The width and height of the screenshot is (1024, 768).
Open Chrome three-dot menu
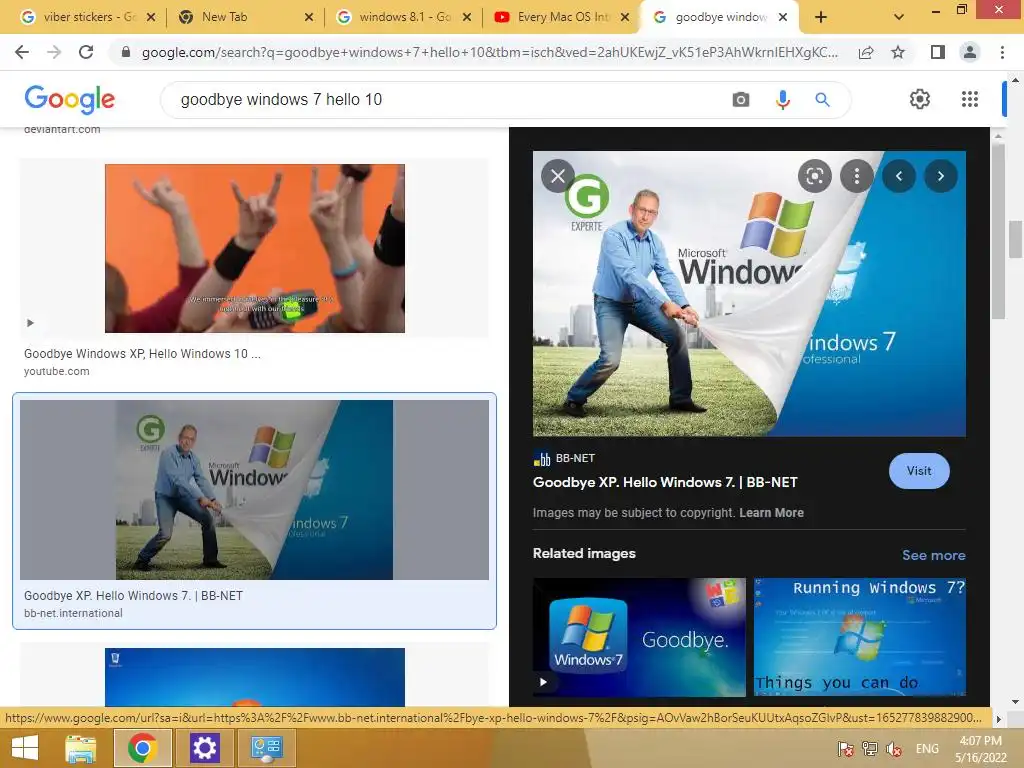(x=1002, y=52)
